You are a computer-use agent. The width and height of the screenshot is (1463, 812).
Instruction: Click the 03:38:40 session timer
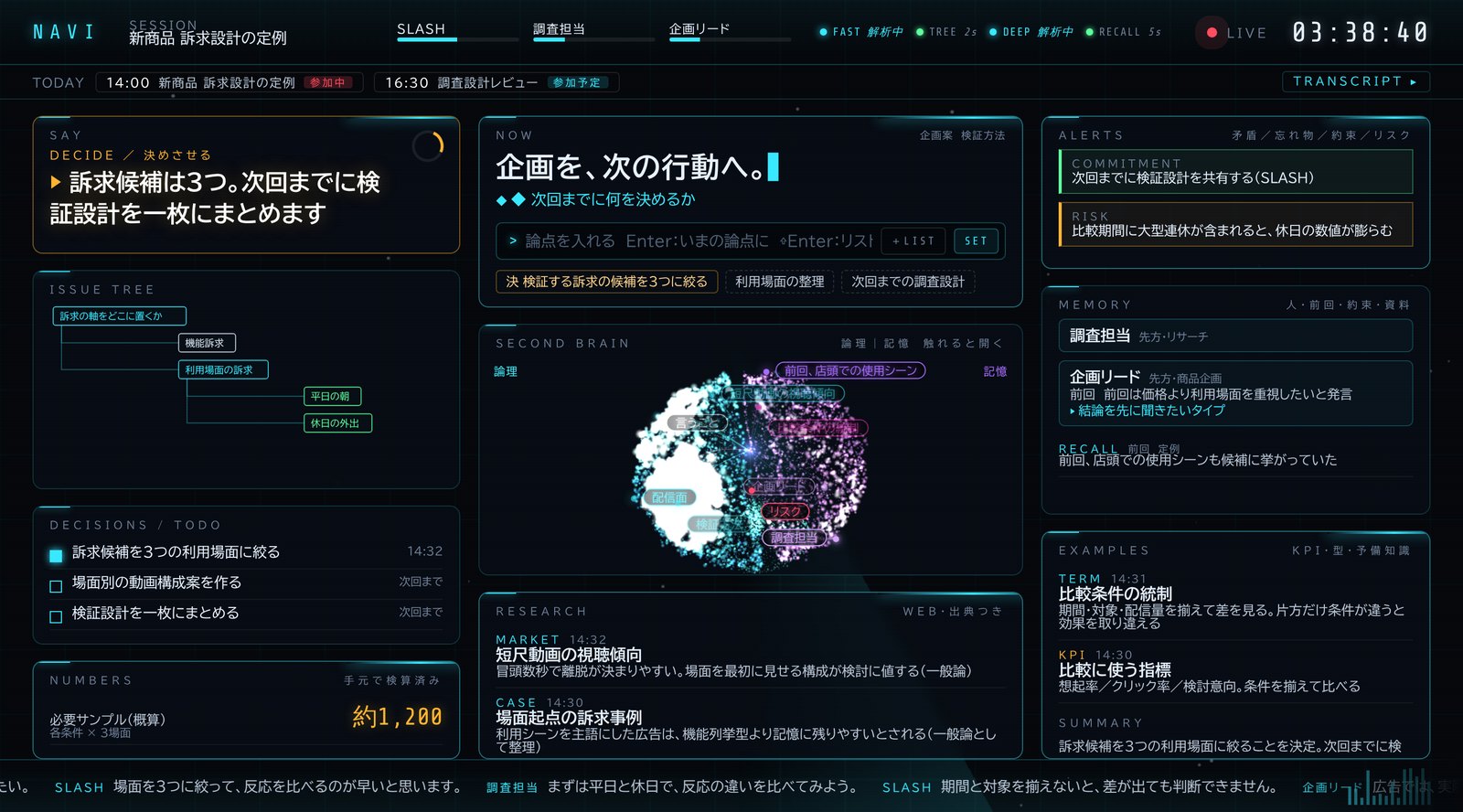1360,33
